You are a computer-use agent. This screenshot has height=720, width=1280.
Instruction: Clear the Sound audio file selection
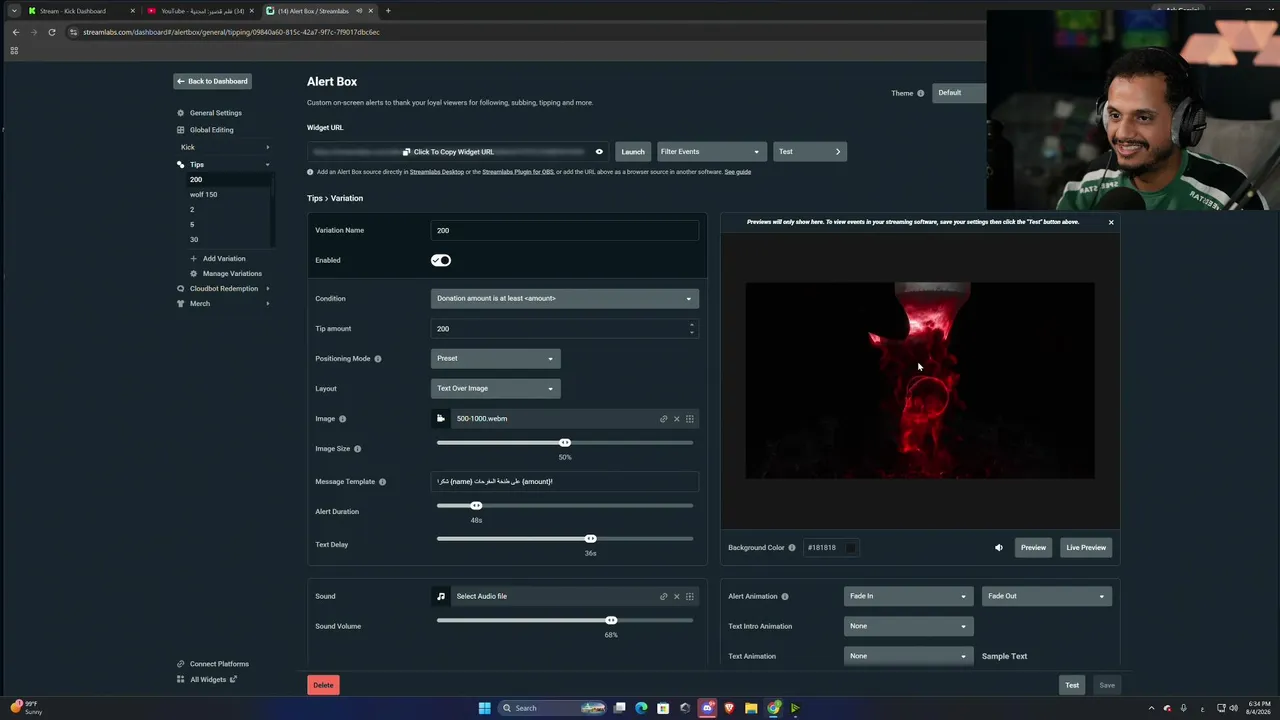(x=676, y=597)
